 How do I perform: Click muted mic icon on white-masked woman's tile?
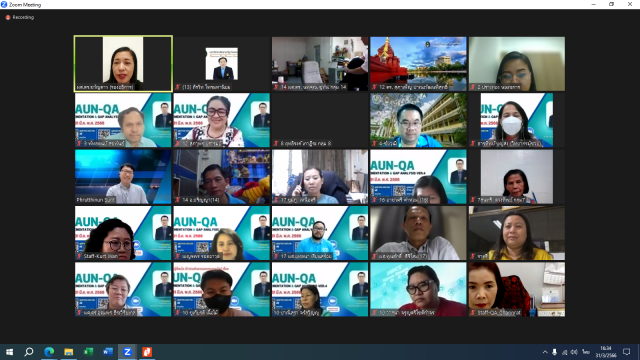(473, 143)
